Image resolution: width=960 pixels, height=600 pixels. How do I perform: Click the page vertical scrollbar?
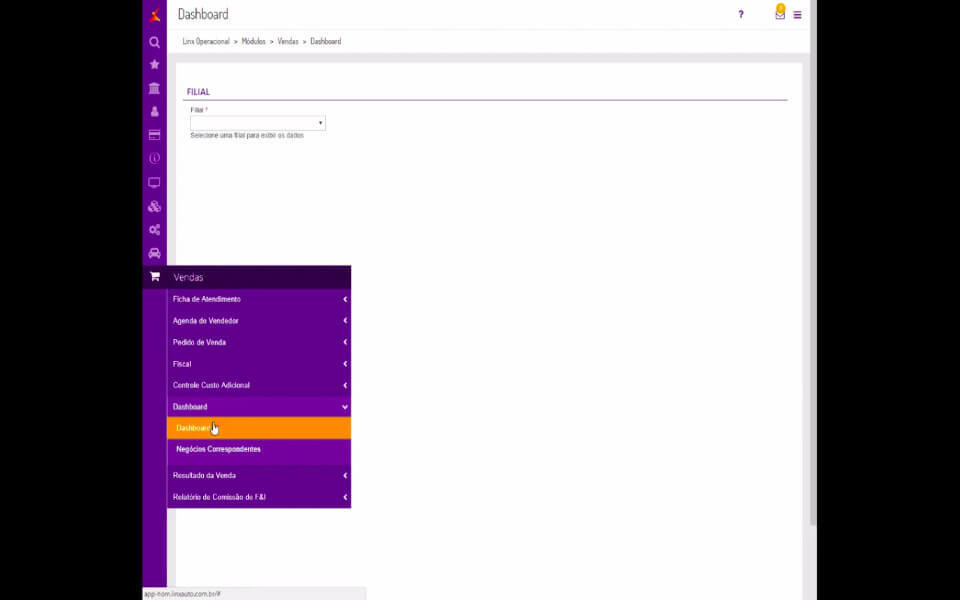click(x=813, y=263)
